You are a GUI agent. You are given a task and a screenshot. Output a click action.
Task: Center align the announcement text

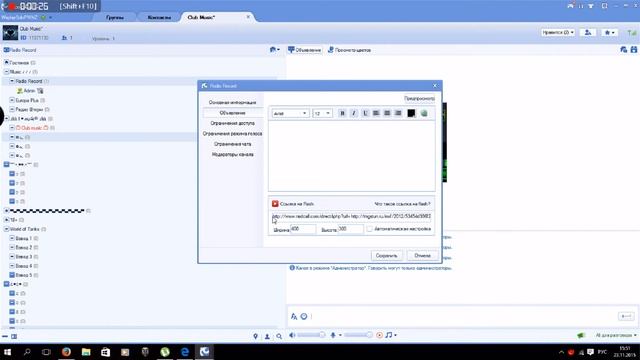(x=387, y=113)
